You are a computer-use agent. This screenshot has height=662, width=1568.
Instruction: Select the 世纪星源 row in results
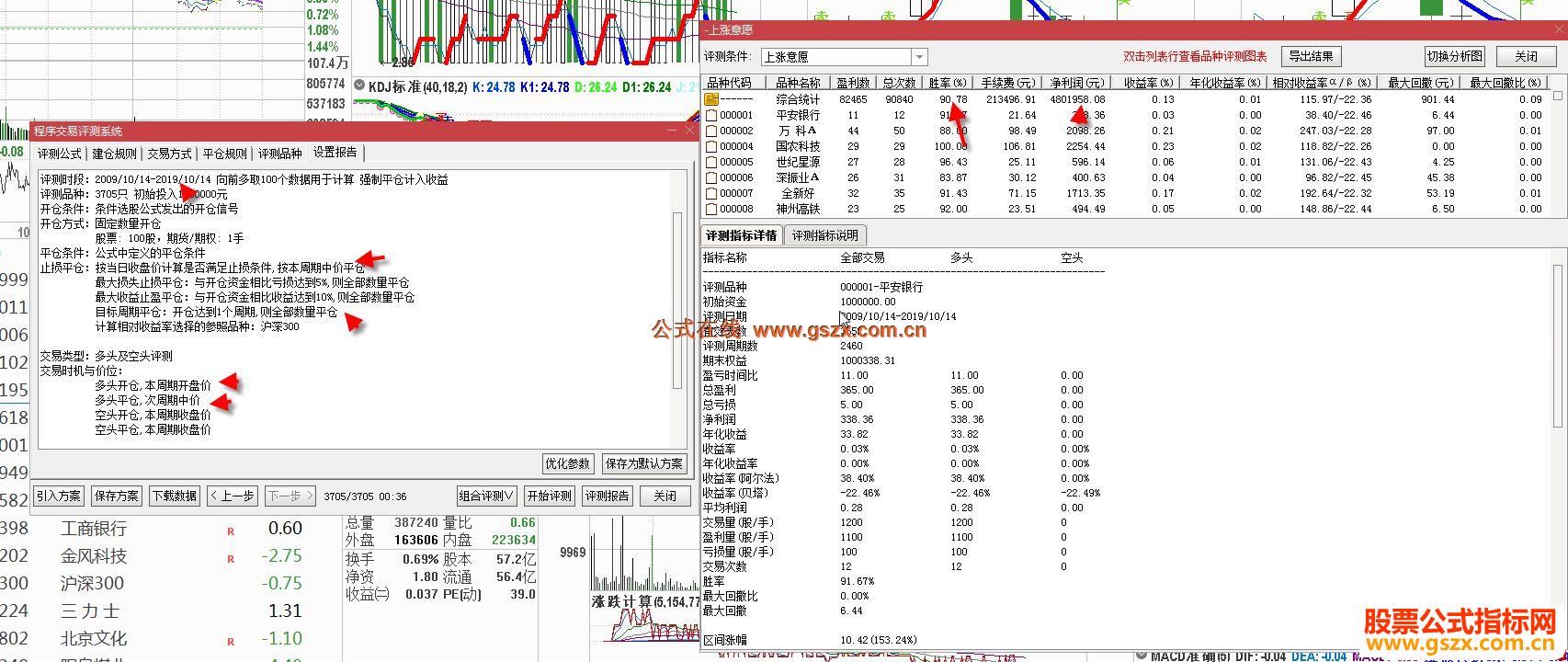pos(1126,162)
